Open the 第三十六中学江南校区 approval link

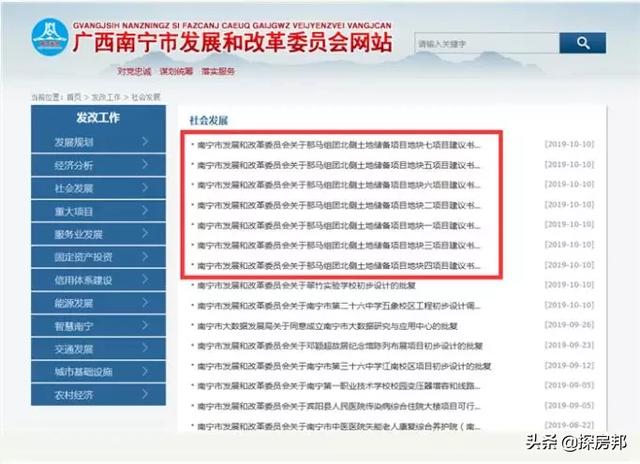point(344,366)
